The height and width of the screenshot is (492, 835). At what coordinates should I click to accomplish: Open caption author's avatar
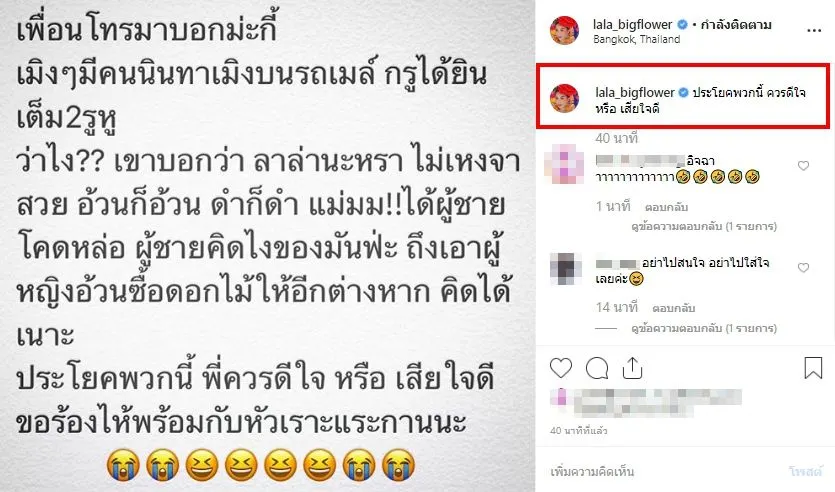coord(564,99)
